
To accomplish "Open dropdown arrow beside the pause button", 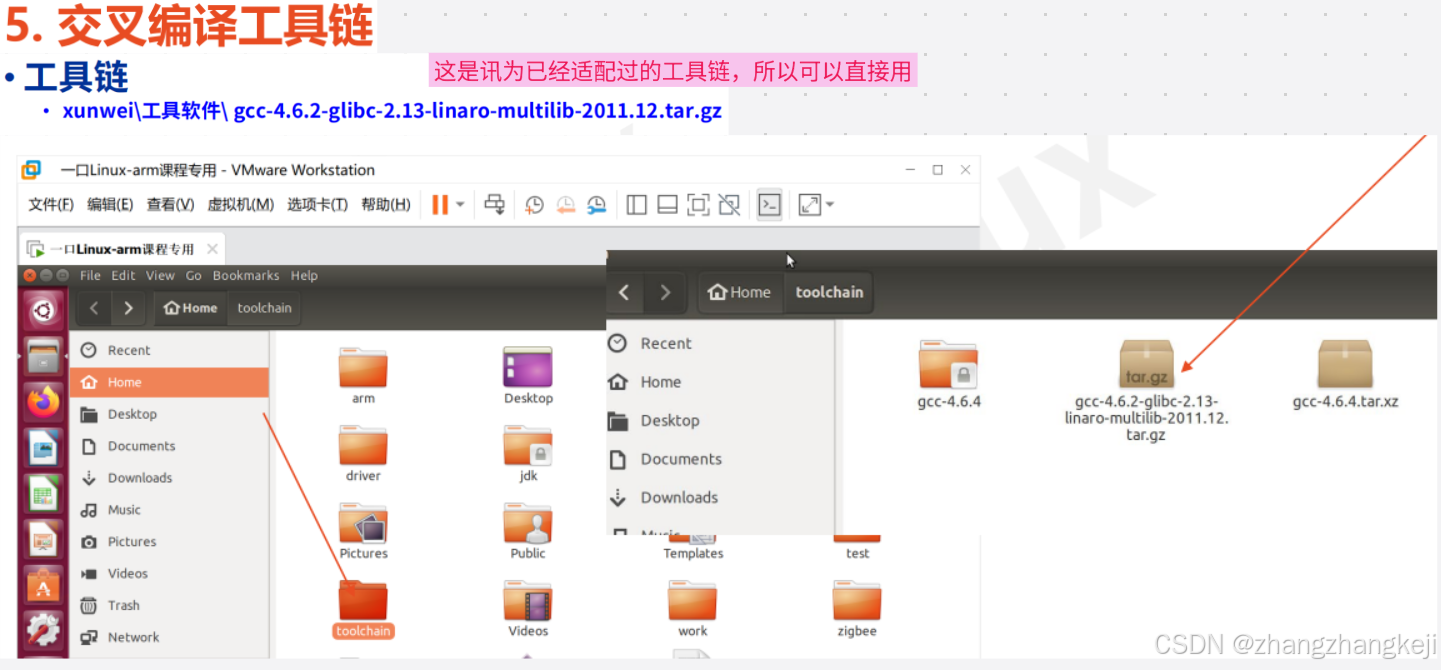I will coord(460,205).
